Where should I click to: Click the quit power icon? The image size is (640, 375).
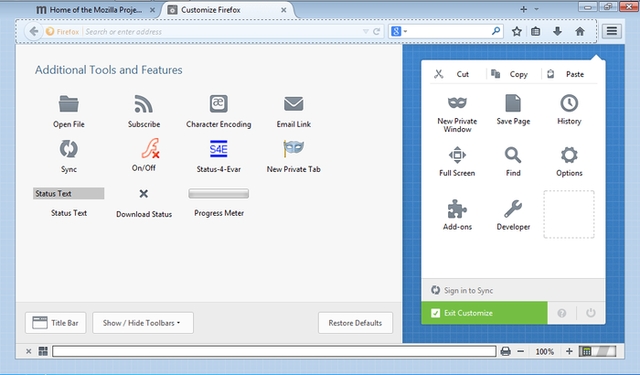tap(591, 313)
